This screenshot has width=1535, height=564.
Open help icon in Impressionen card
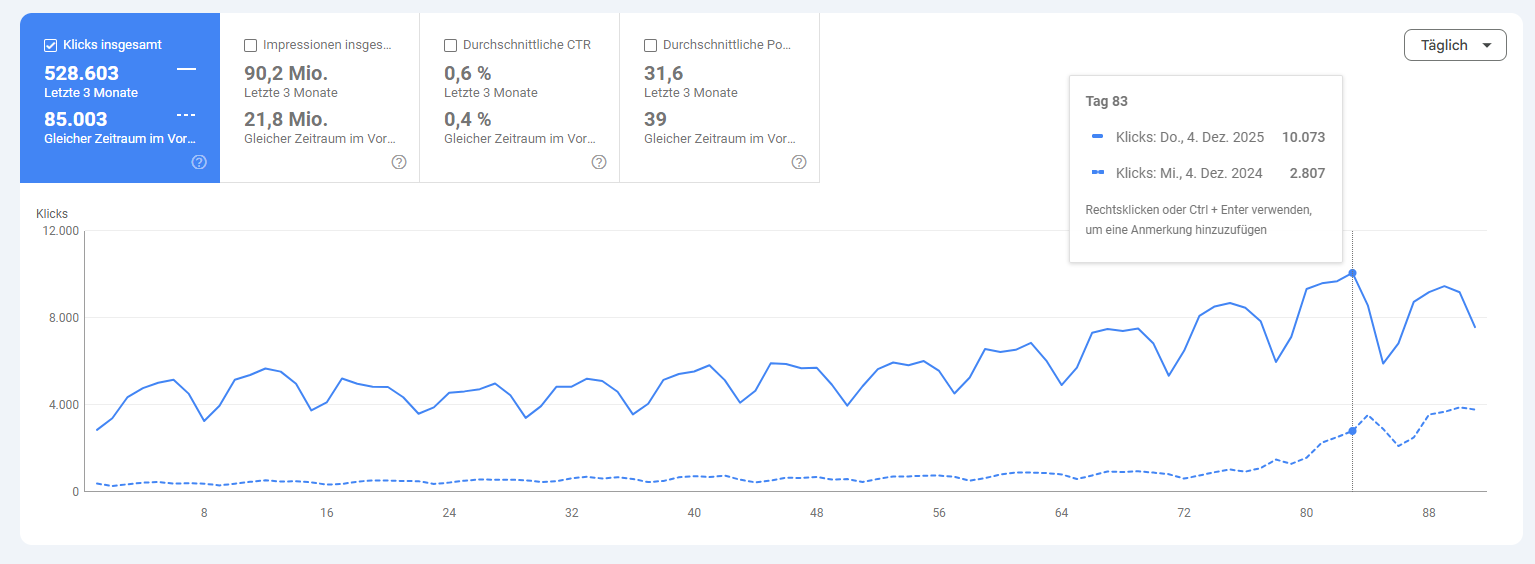pos(399,162)
